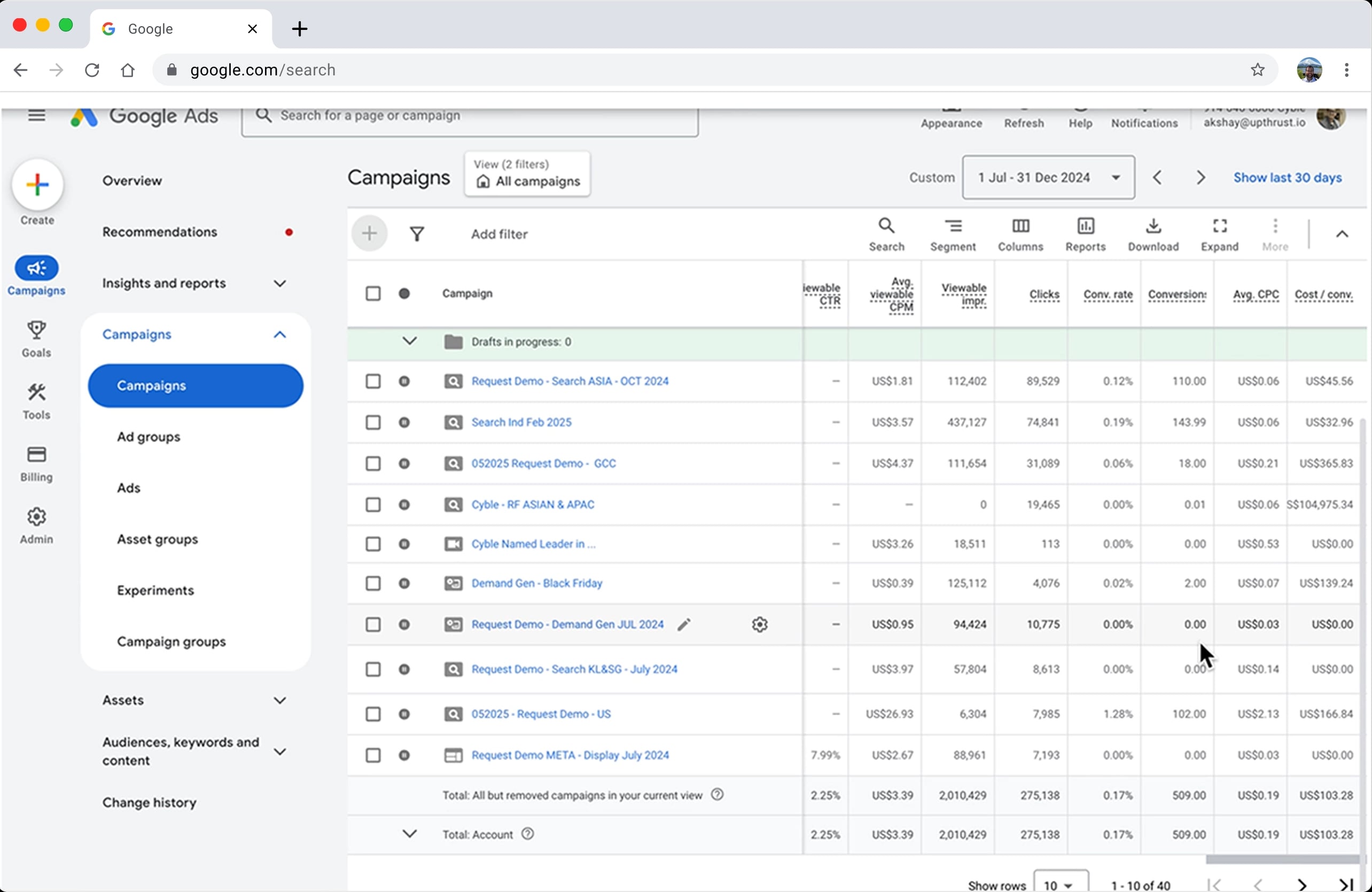Click help icon beside Total: Account

click(527, 834)
